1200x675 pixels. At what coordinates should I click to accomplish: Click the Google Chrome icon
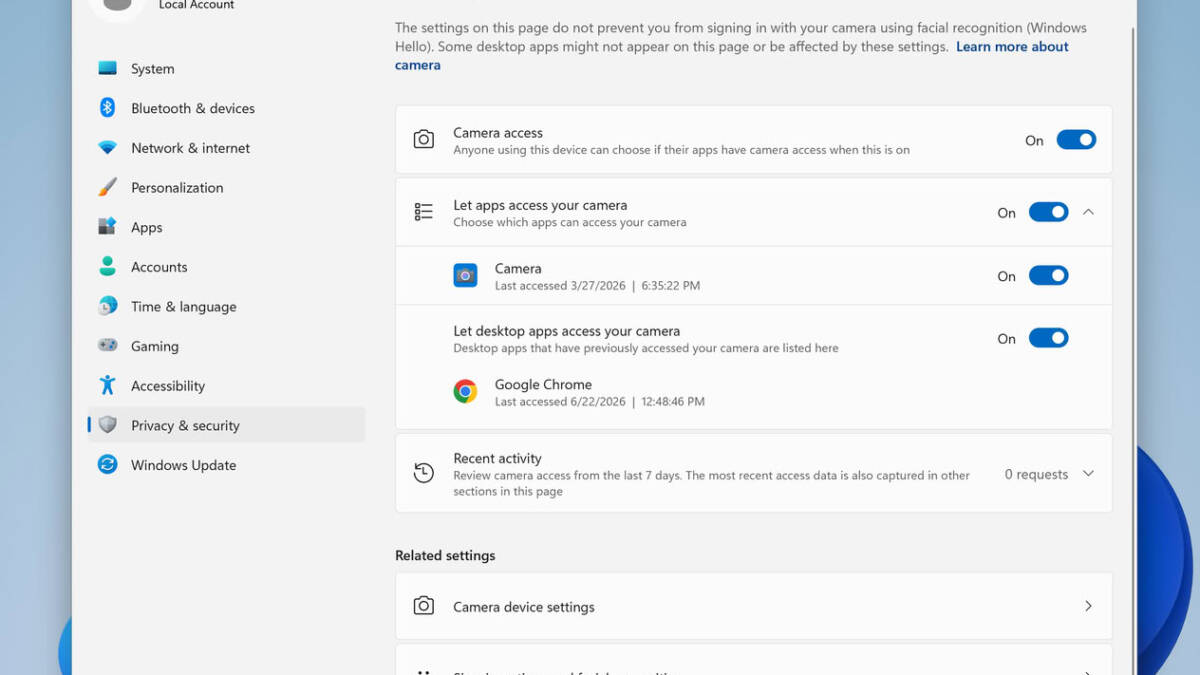[x=465, y=392]
